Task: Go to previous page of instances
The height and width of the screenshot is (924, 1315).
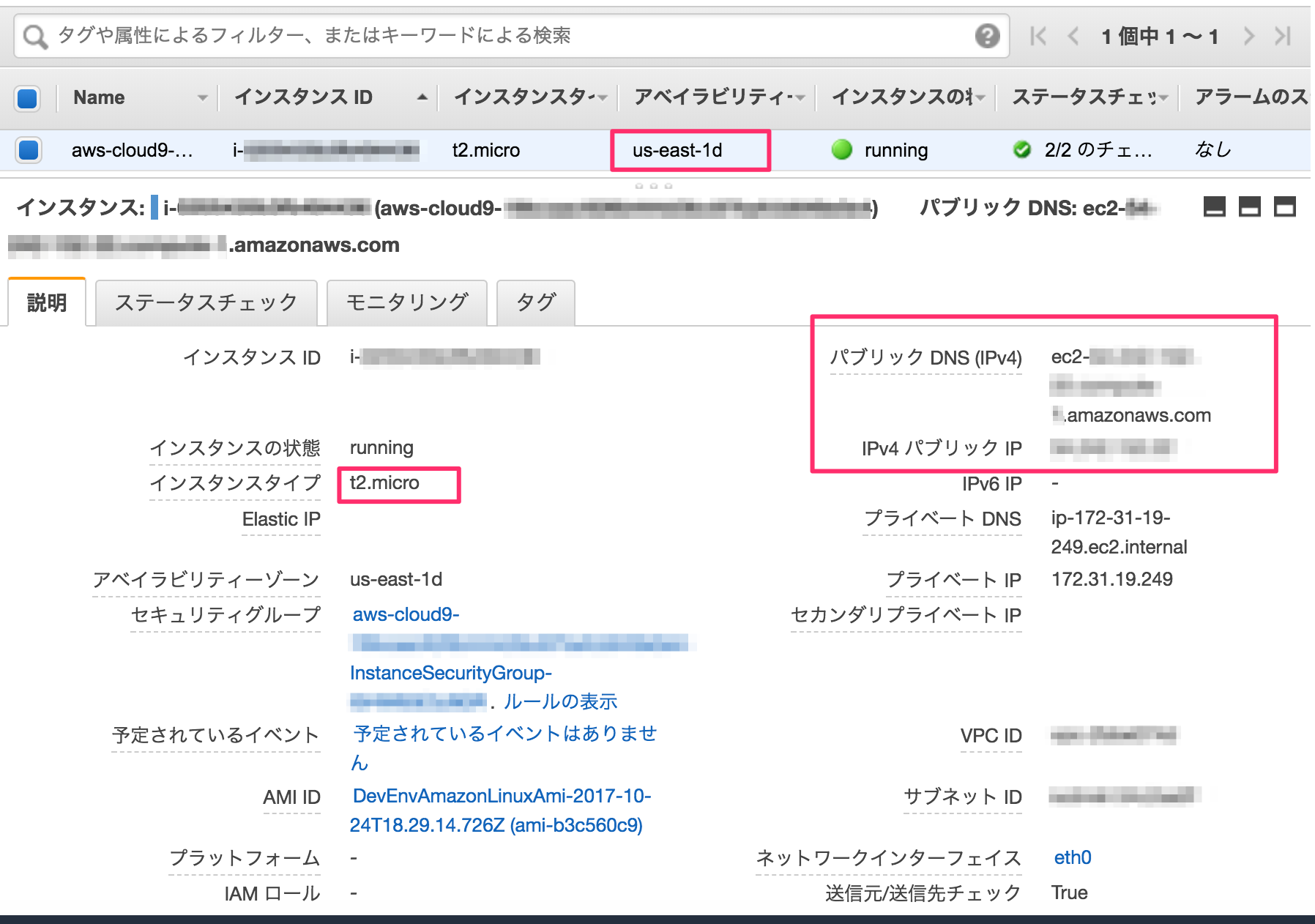Action: (1073, 36)
